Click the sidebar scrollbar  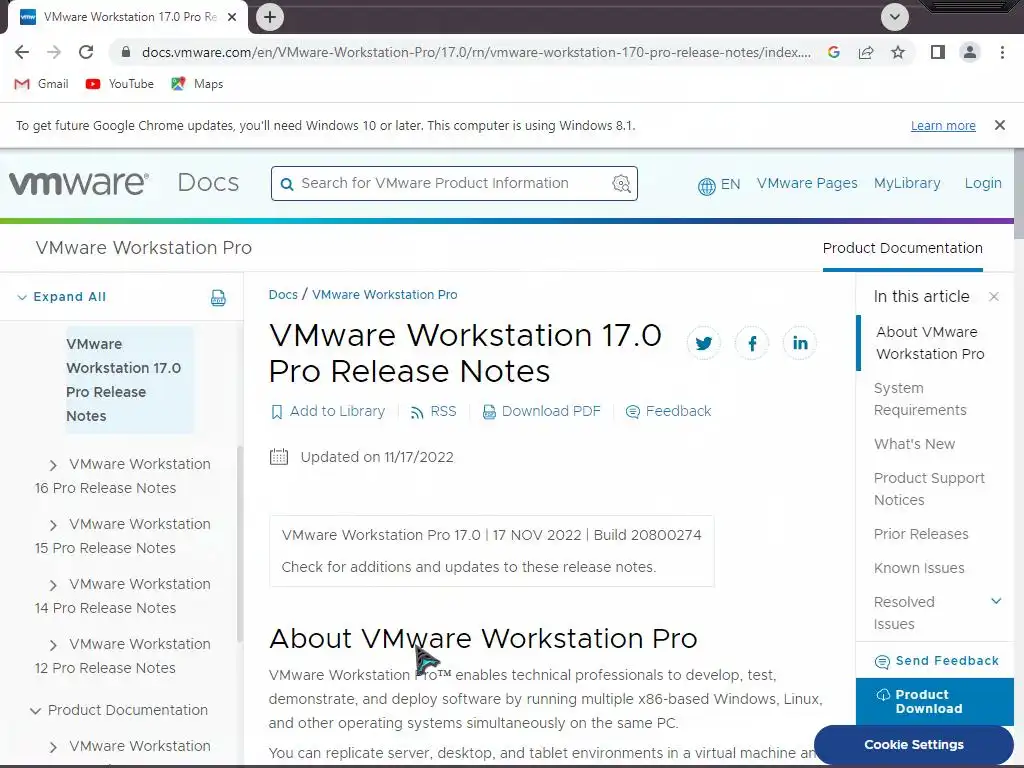240,543
